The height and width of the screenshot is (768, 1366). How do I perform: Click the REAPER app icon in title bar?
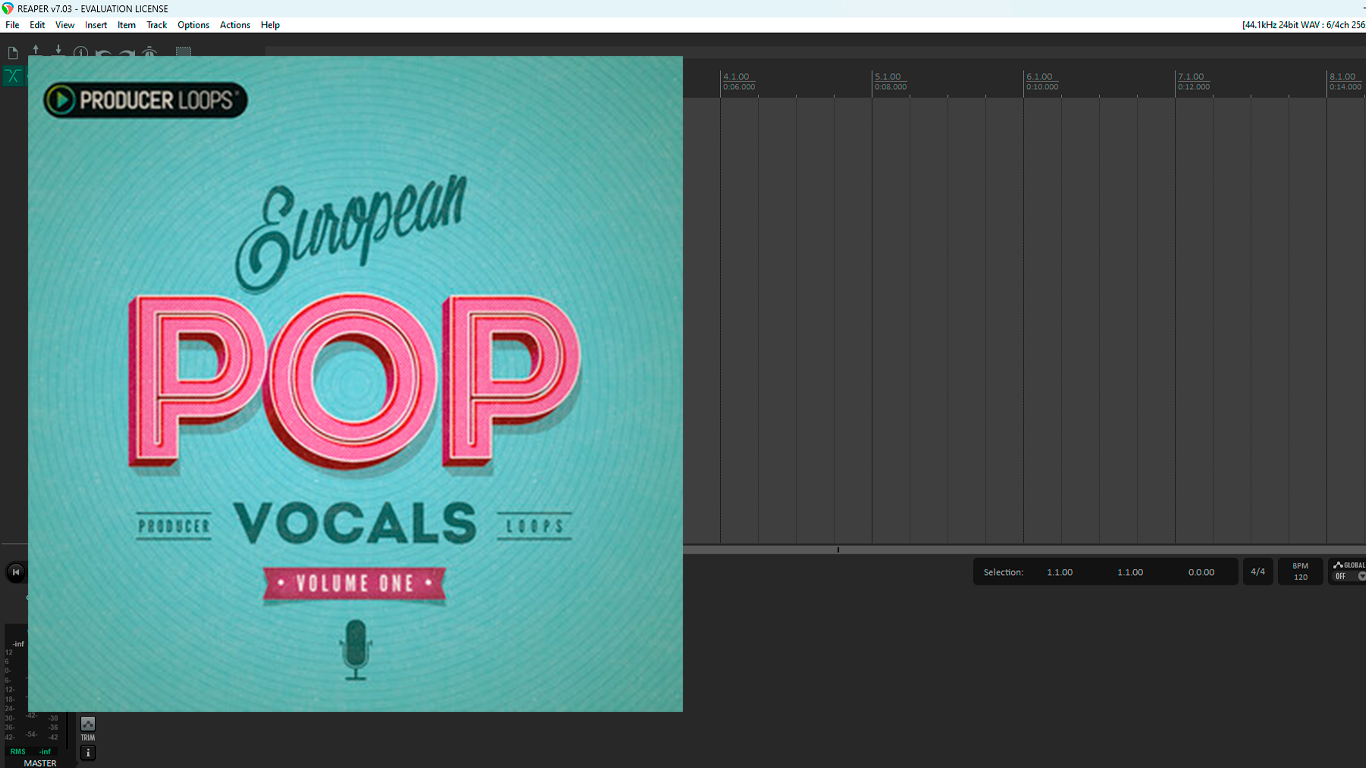8,8
